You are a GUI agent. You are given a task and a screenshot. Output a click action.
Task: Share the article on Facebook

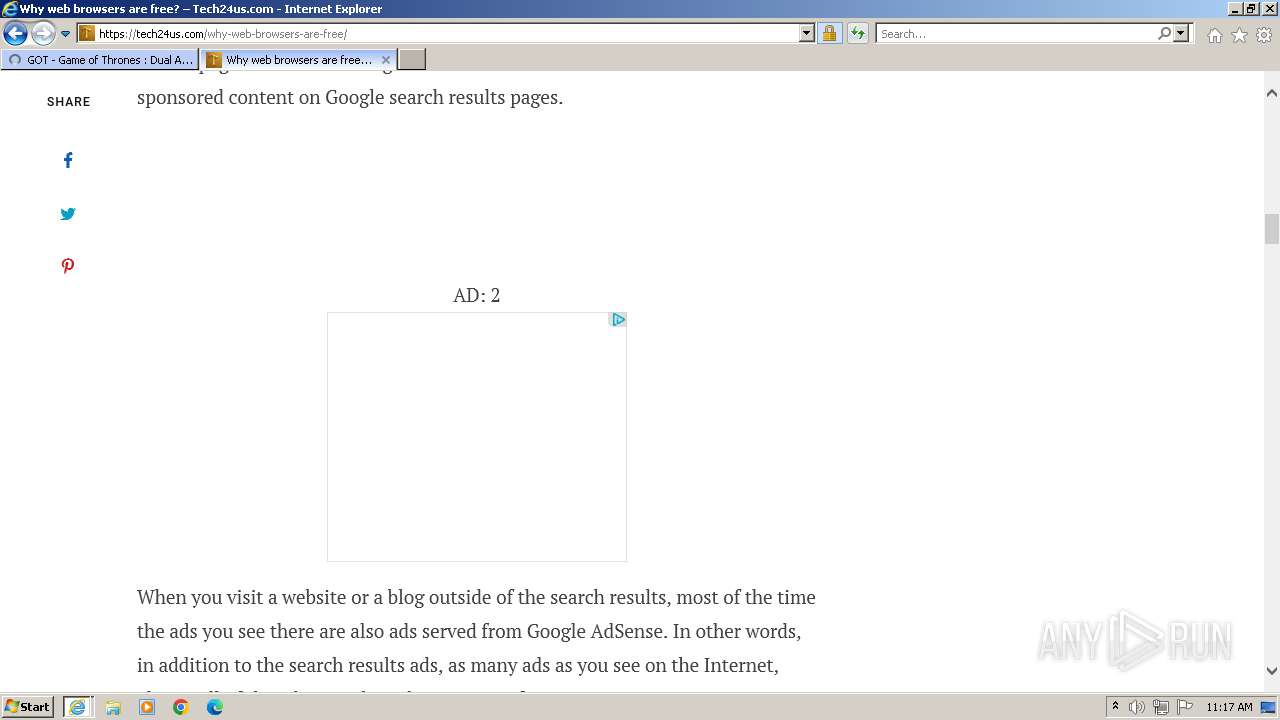pos(68,160)
